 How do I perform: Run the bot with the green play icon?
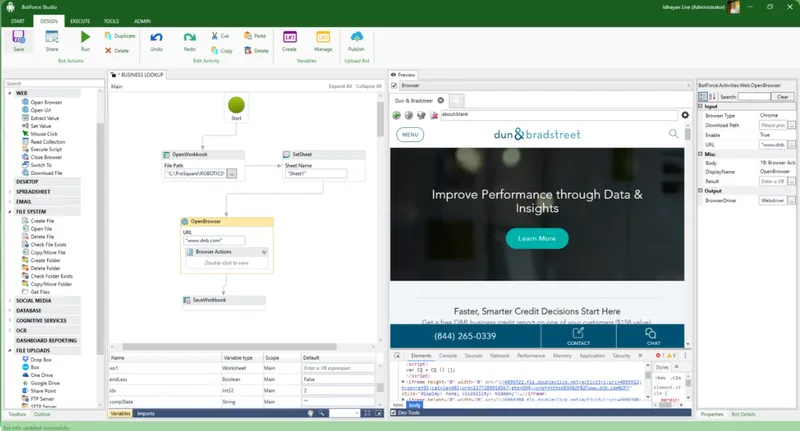pos(85,37)
